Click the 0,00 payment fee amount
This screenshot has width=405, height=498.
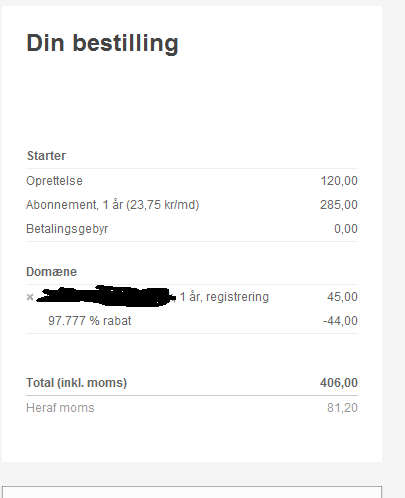pyautogui.click(x=346, y=229)
